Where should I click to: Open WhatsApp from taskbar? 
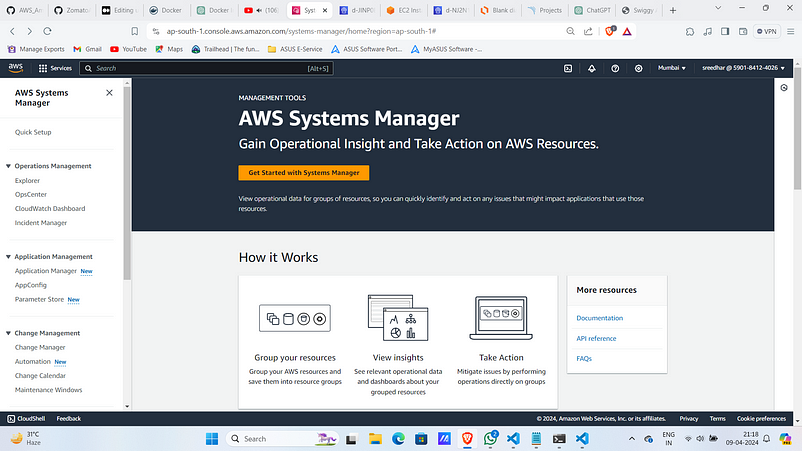490,438
